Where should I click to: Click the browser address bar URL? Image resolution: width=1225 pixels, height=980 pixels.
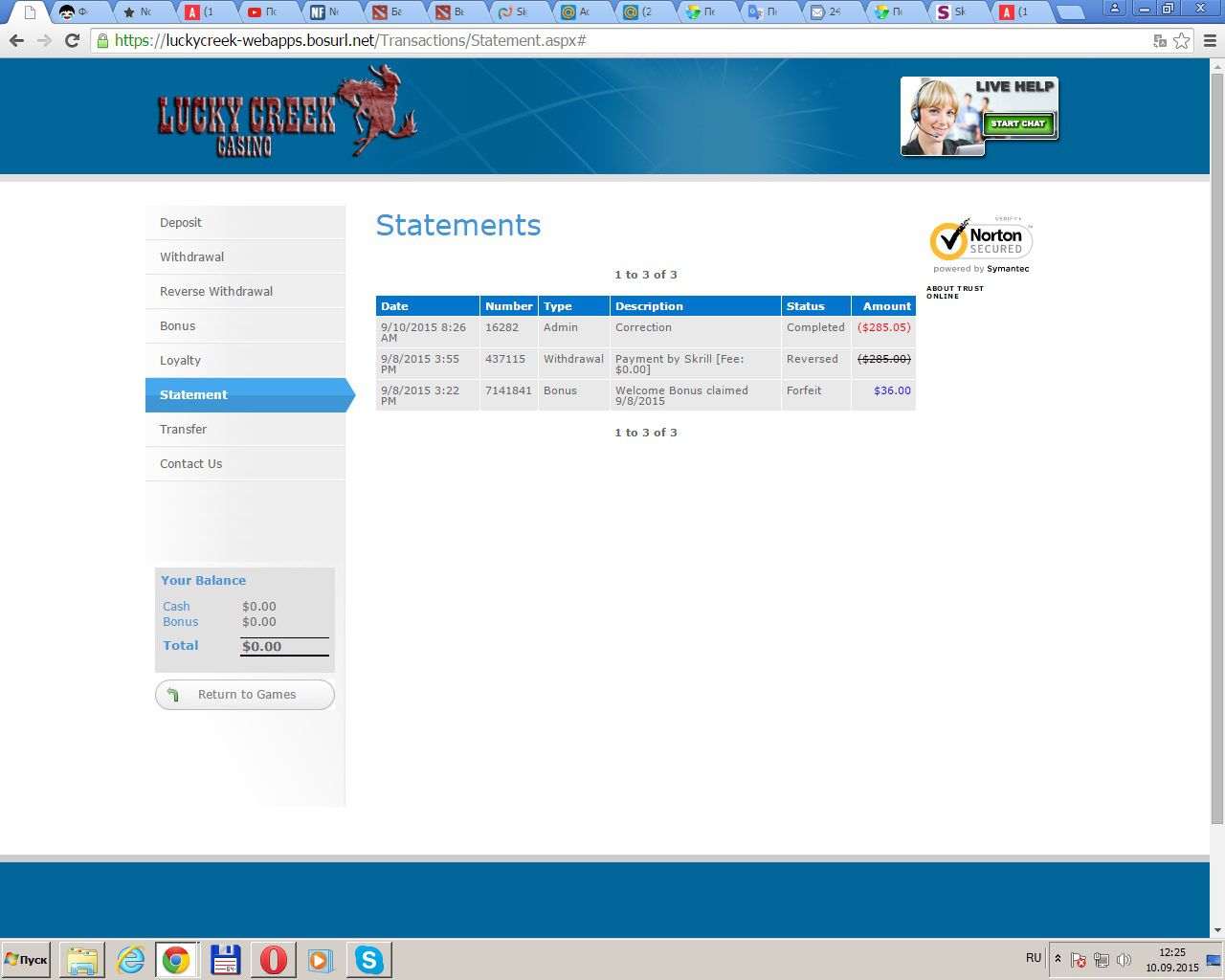pos(350,41)
